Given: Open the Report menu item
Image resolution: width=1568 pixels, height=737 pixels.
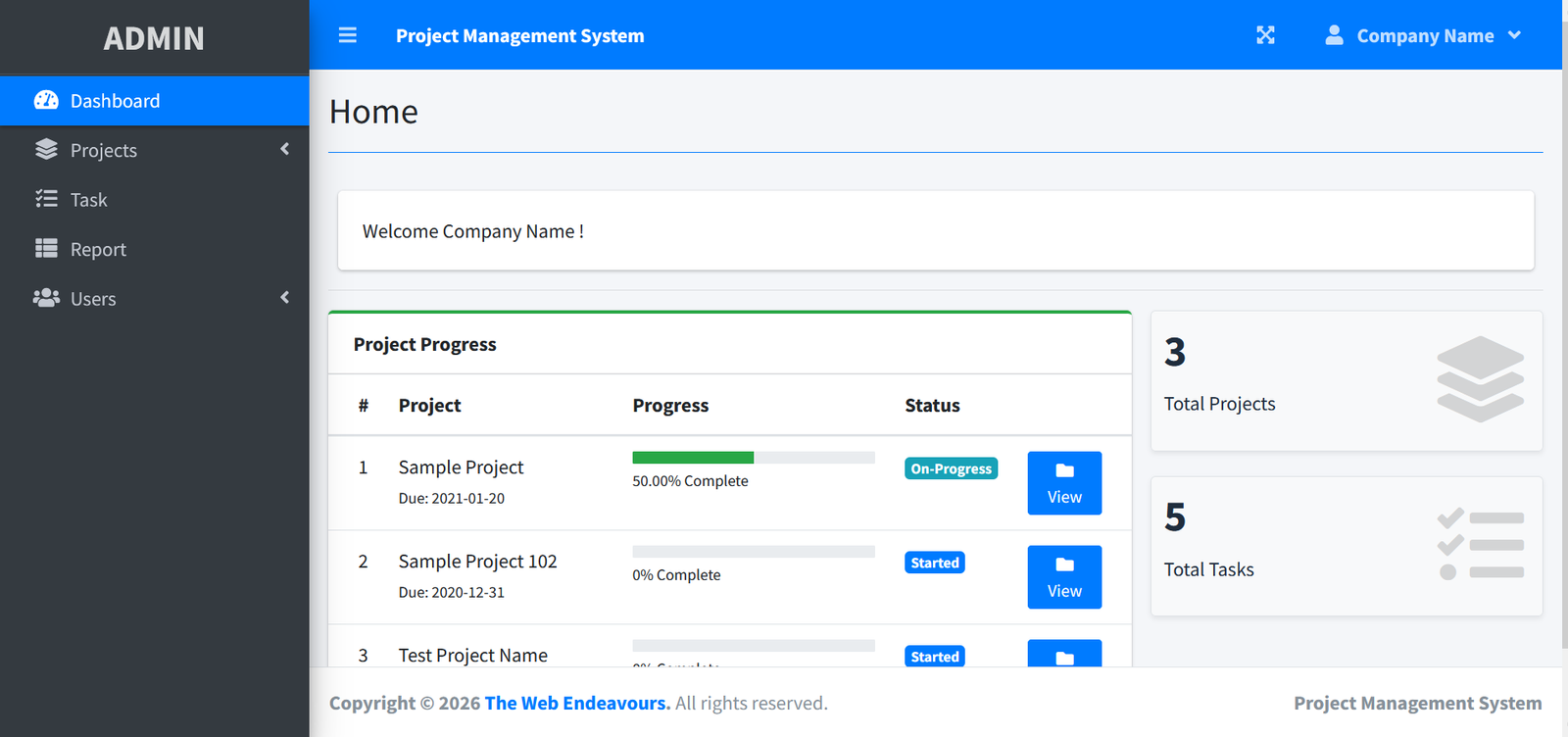Looking at the screenshot, I should 98,249.
